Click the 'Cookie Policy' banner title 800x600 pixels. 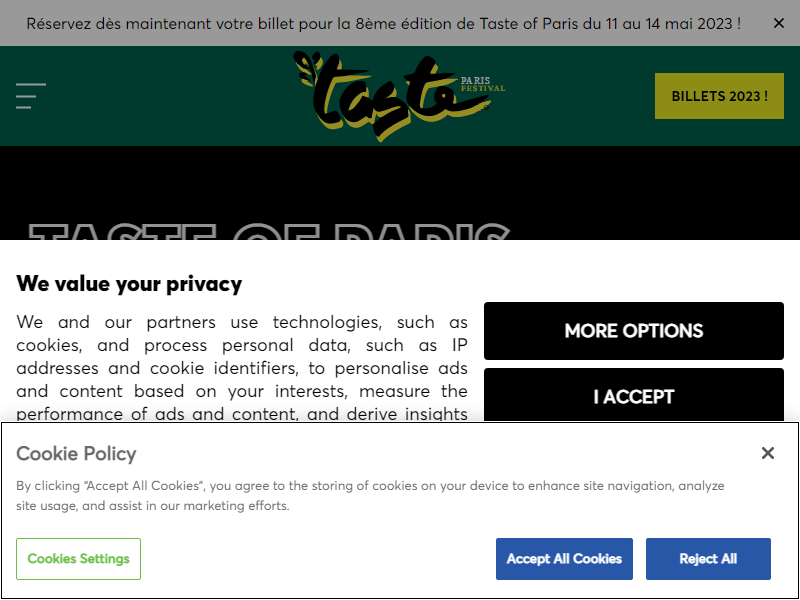[76, 453]
